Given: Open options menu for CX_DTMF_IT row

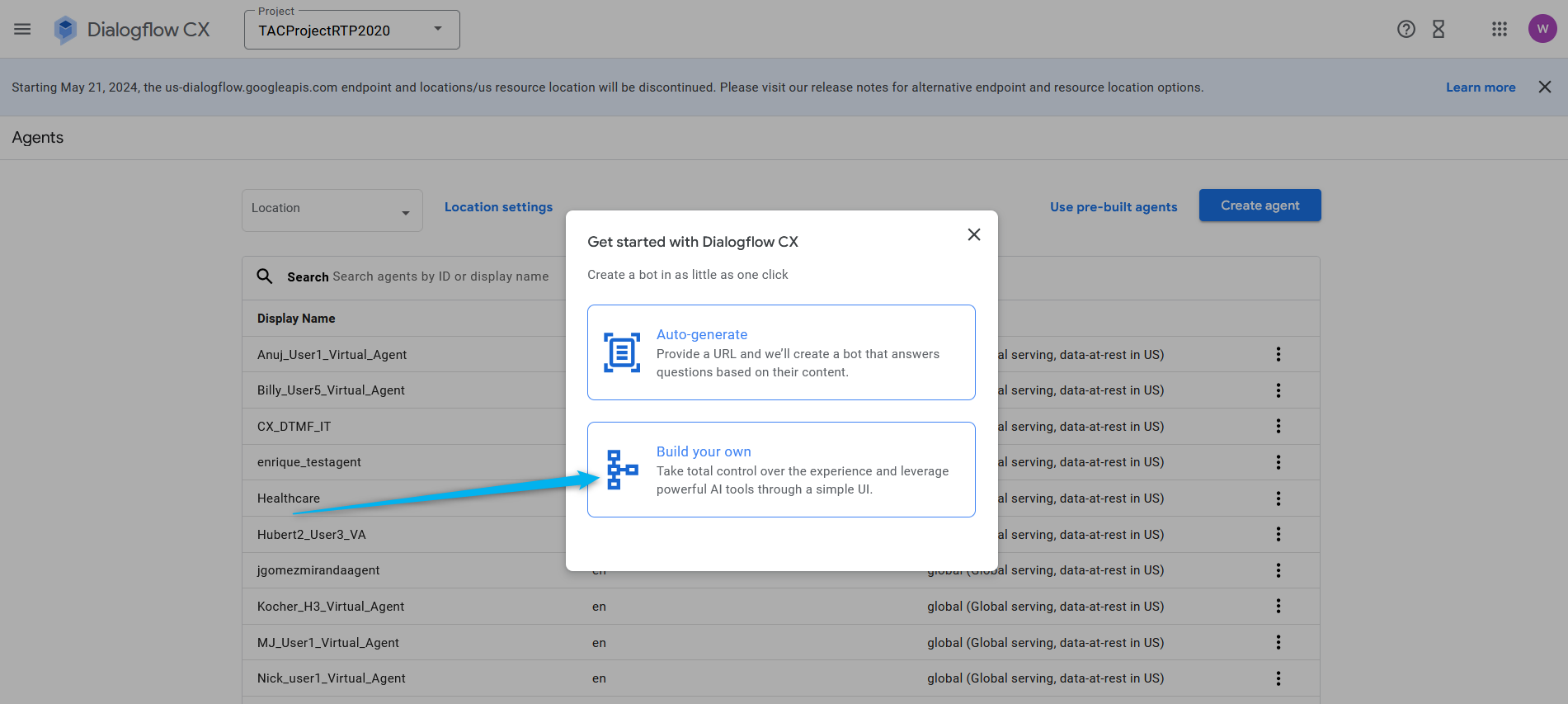Looking at the screenshot, I should coord(1278,426).
